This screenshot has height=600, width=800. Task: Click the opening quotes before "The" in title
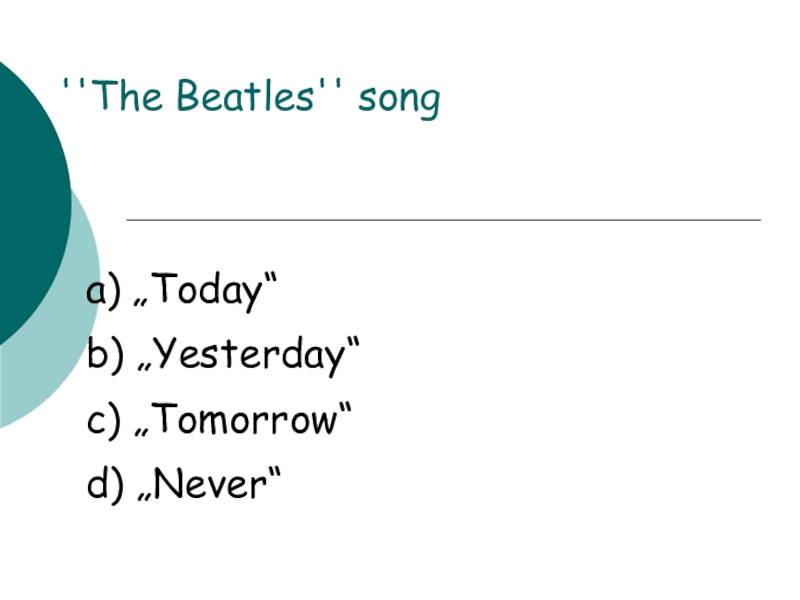click(x=73, y=85)
